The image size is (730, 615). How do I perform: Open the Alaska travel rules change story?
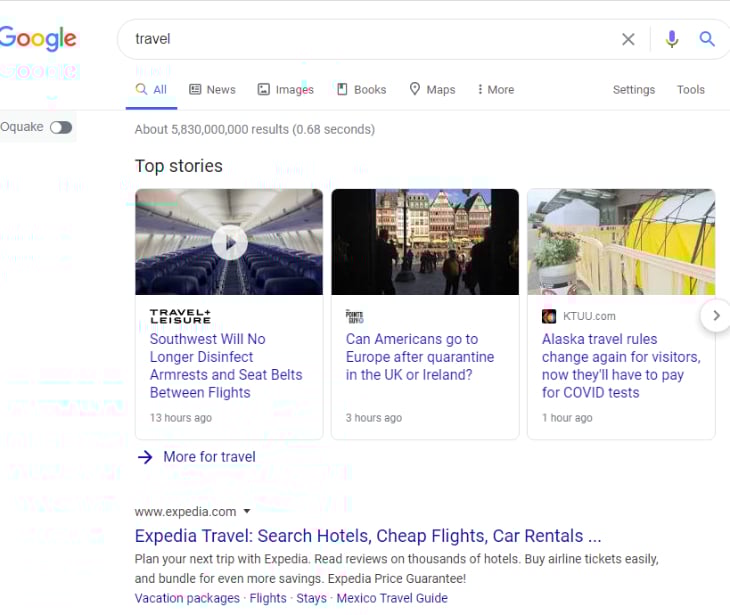tap(621, 365)
